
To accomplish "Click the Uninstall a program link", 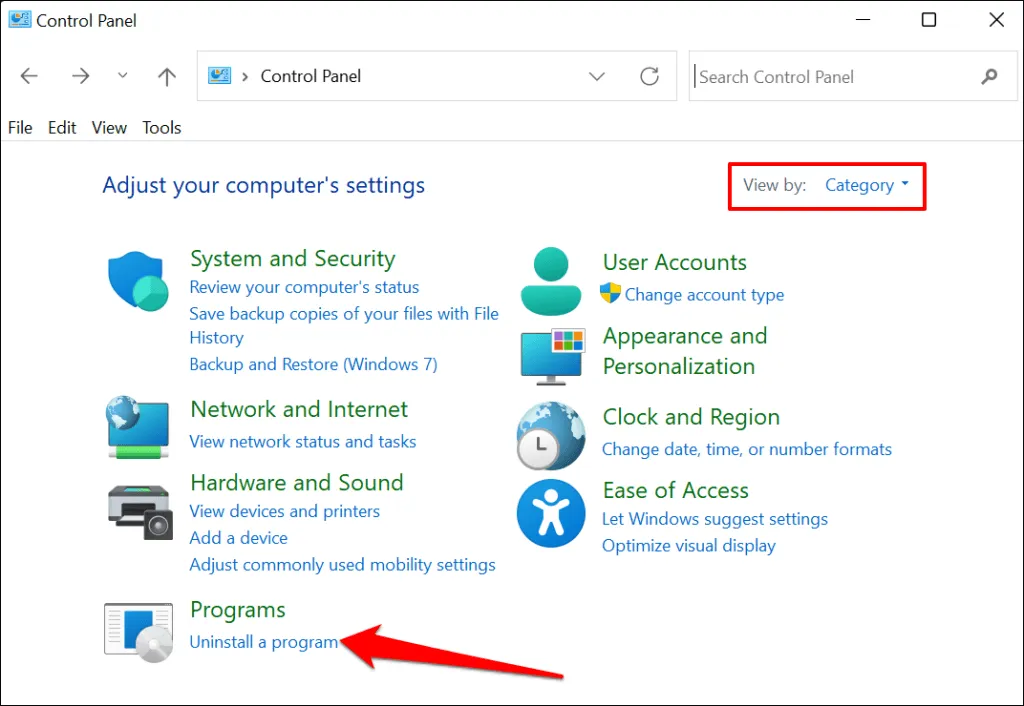I will (264, 642).
